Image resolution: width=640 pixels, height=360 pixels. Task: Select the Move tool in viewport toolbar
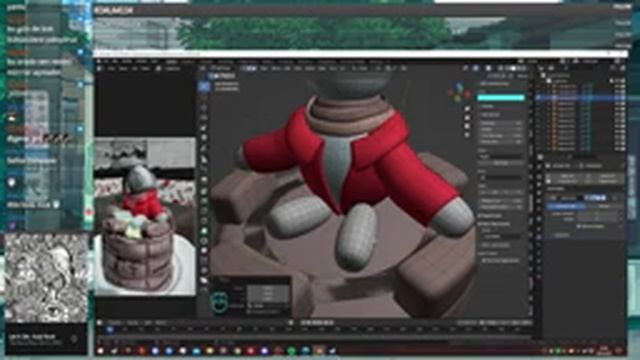click(x=204, y=108)
